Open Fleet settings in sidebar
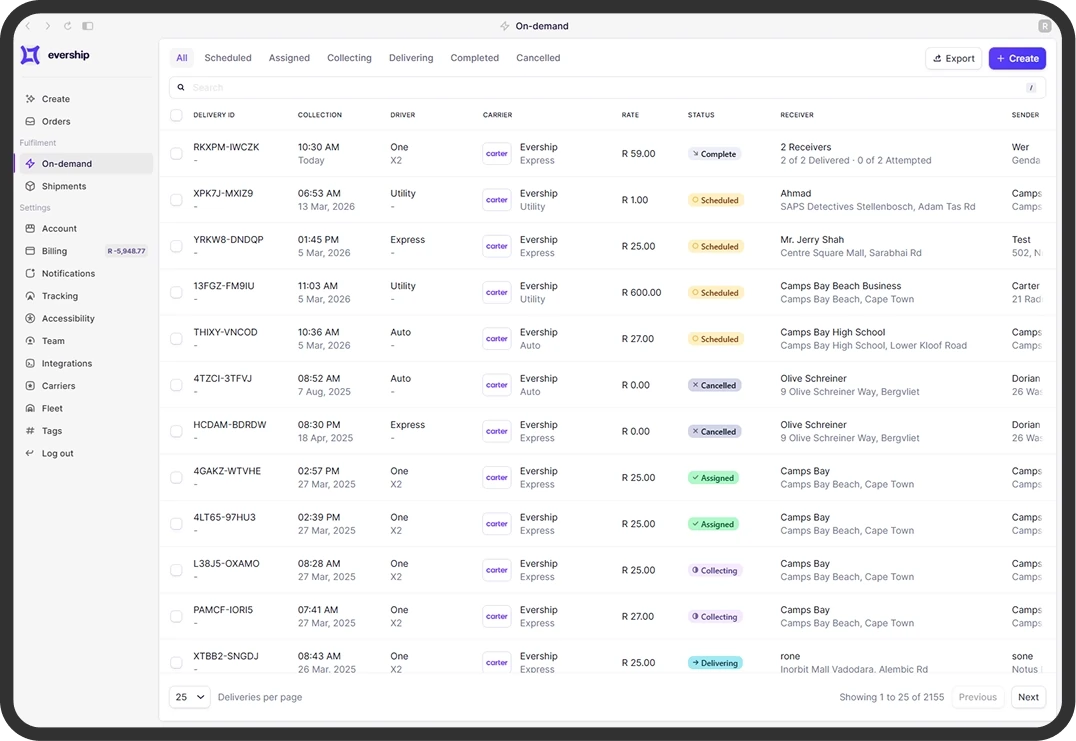This screenshot has width=1076, height=741. [52, 408]
